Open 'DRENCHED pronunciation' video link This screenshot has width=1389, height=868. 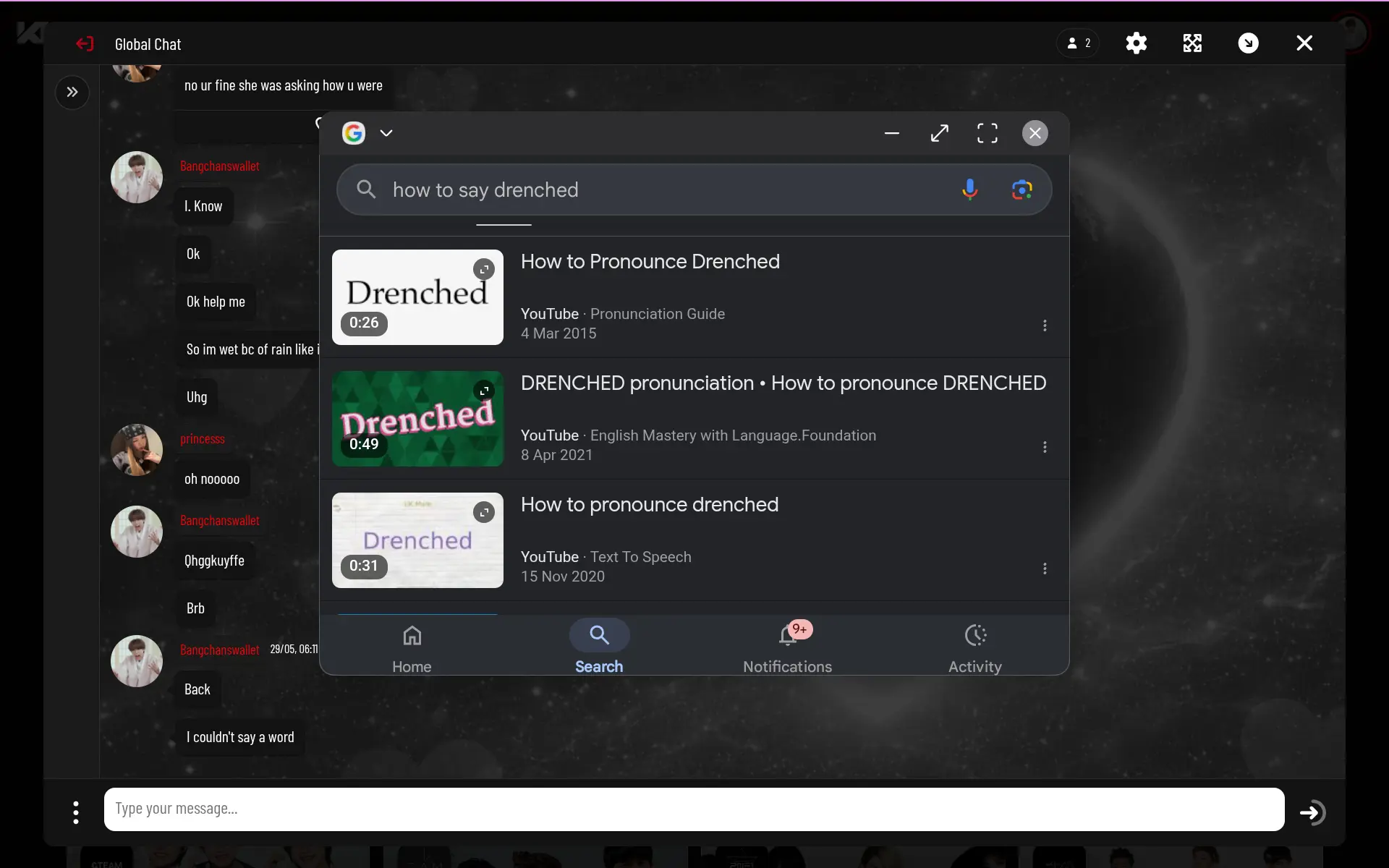(783, 383)
